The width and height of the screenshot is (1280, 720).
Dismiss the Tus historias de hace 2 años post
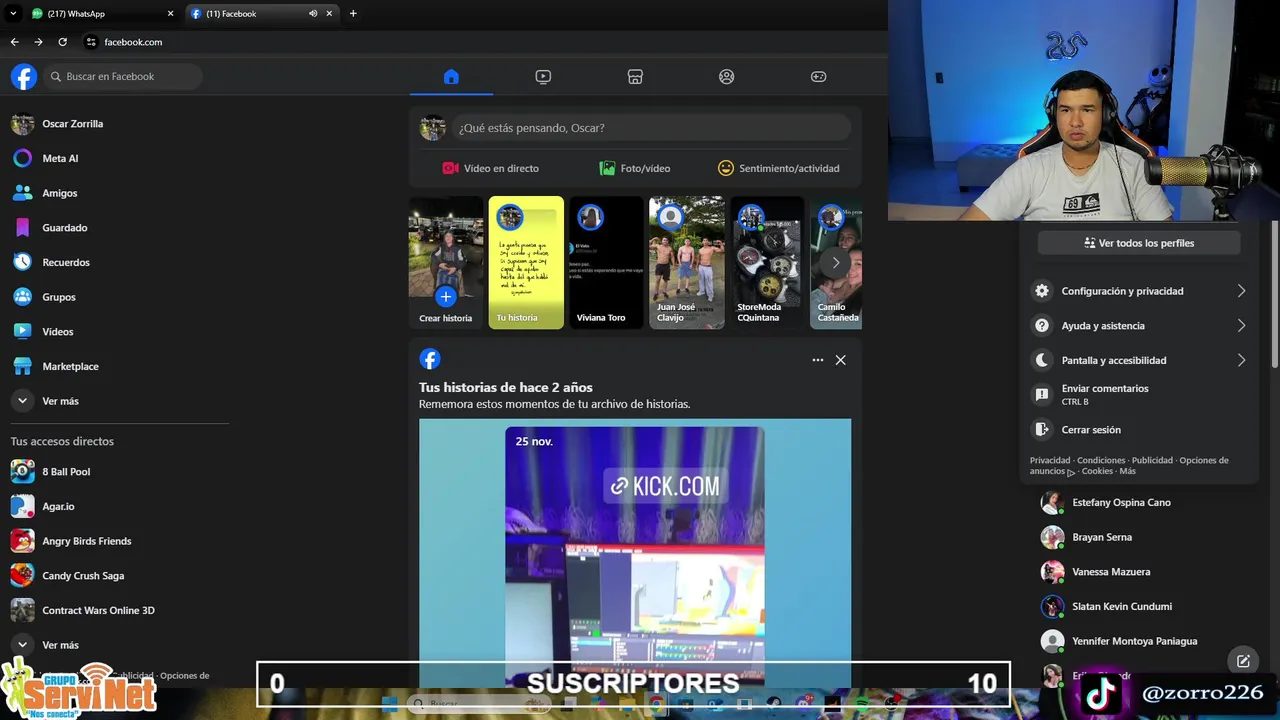click(841, 360)
